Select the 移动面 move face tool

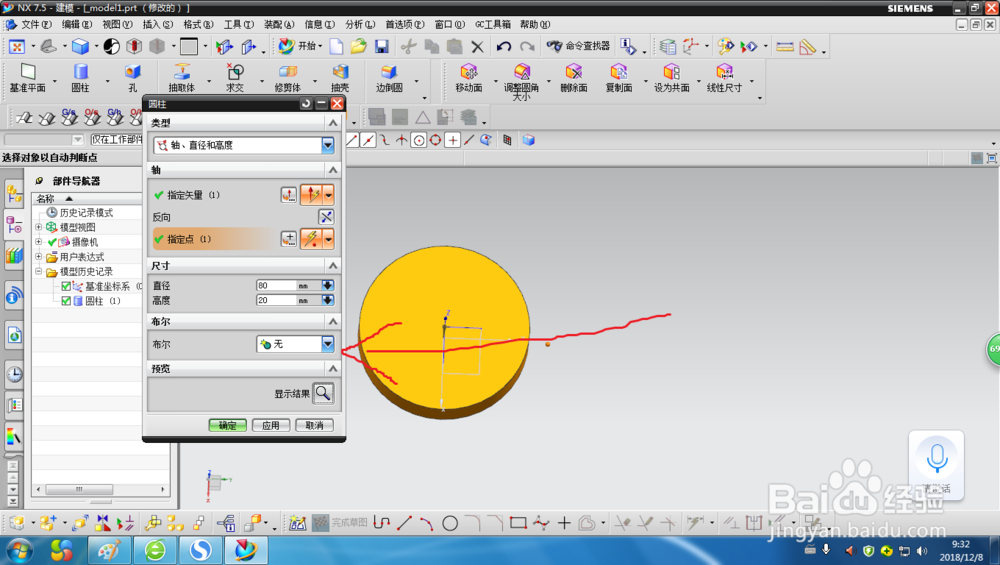click(x=469, y=78)
